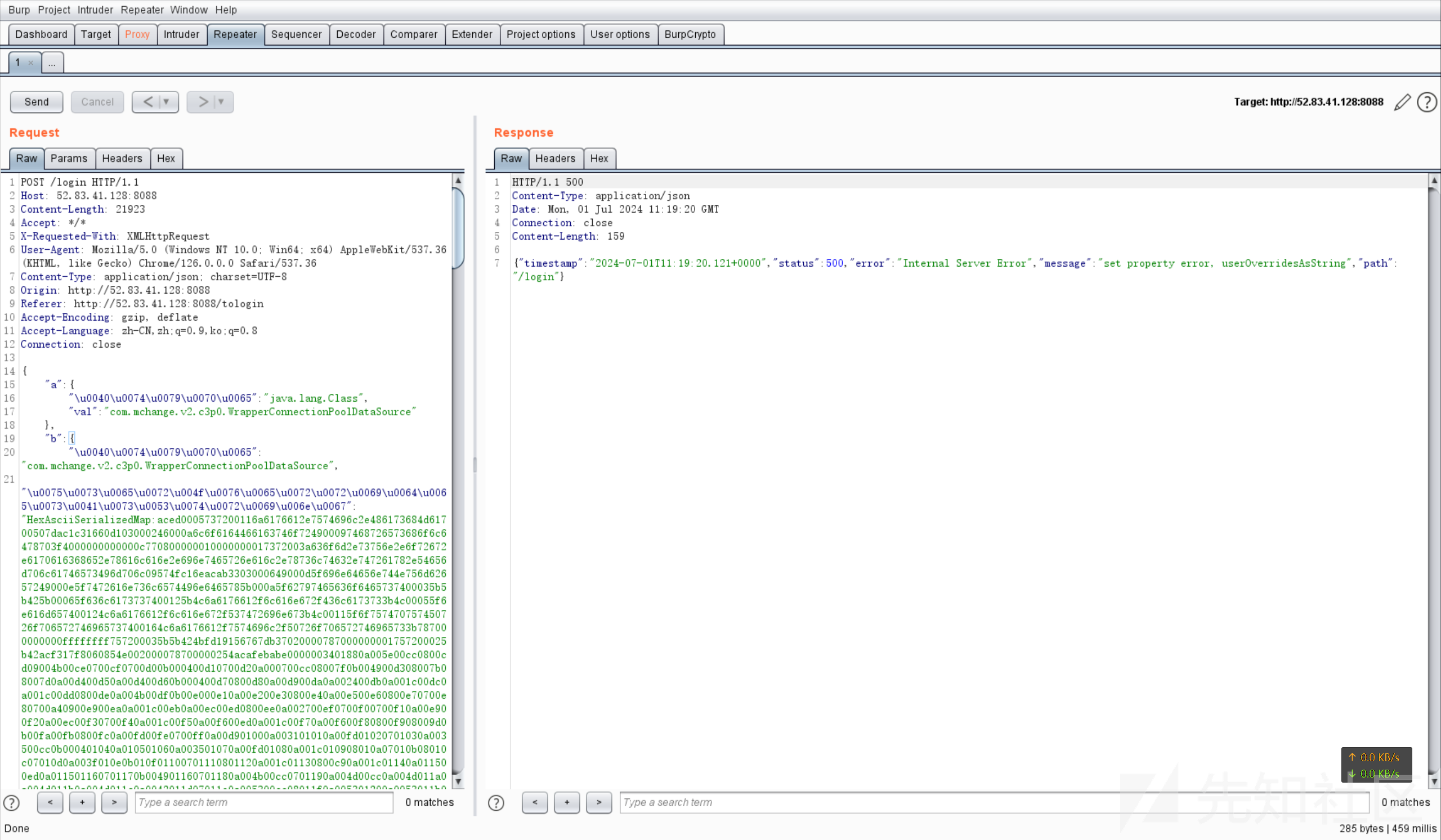Switch to the Dashboard tab
This screenshot has height=840, width=1441.
coord(41,34)
